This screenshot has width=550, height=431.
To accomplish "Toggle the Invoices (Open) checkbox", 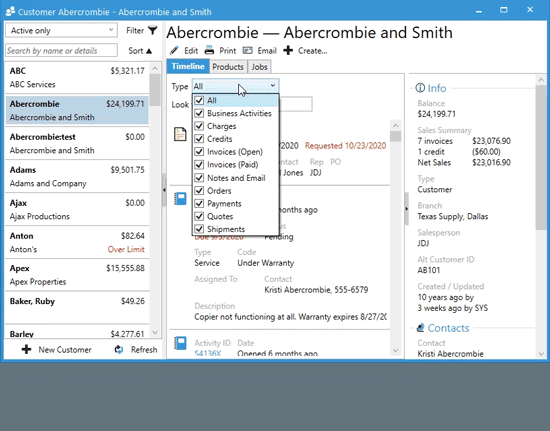I will pos(199,152).
